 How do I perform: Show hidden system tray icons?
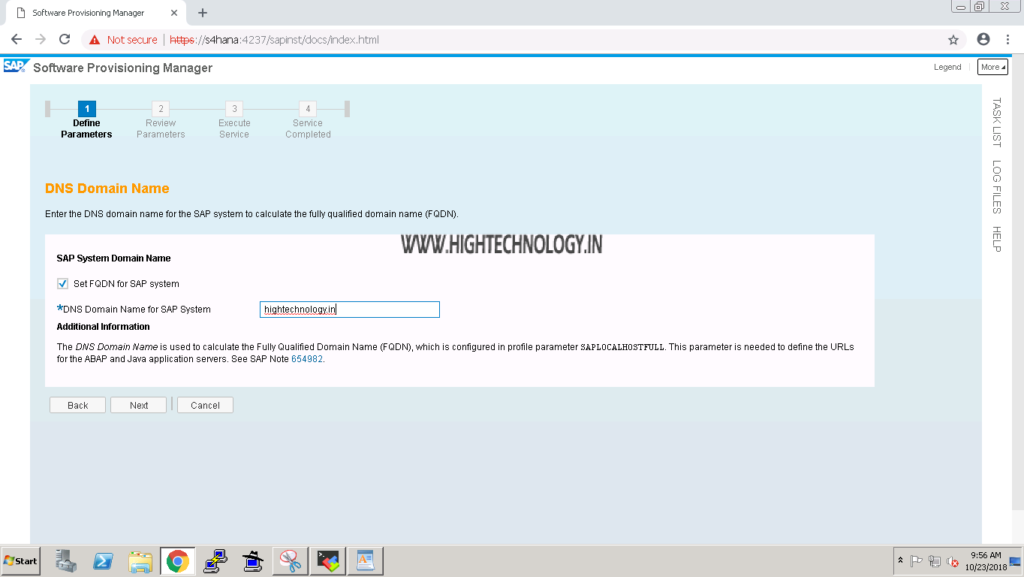[901, 561]
